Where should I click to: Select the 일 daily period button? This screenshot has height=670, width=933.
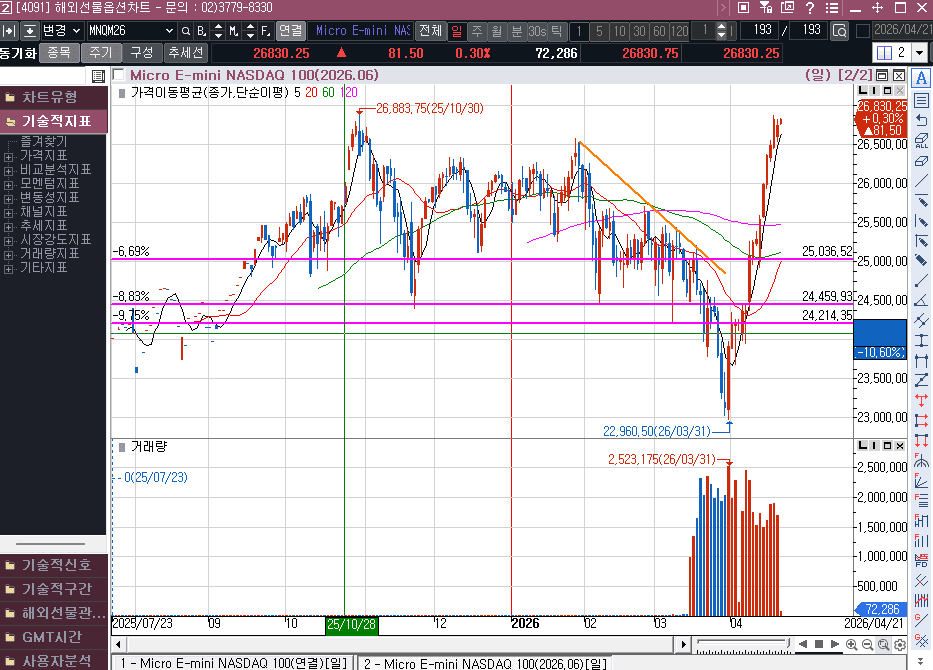point(456,30)
